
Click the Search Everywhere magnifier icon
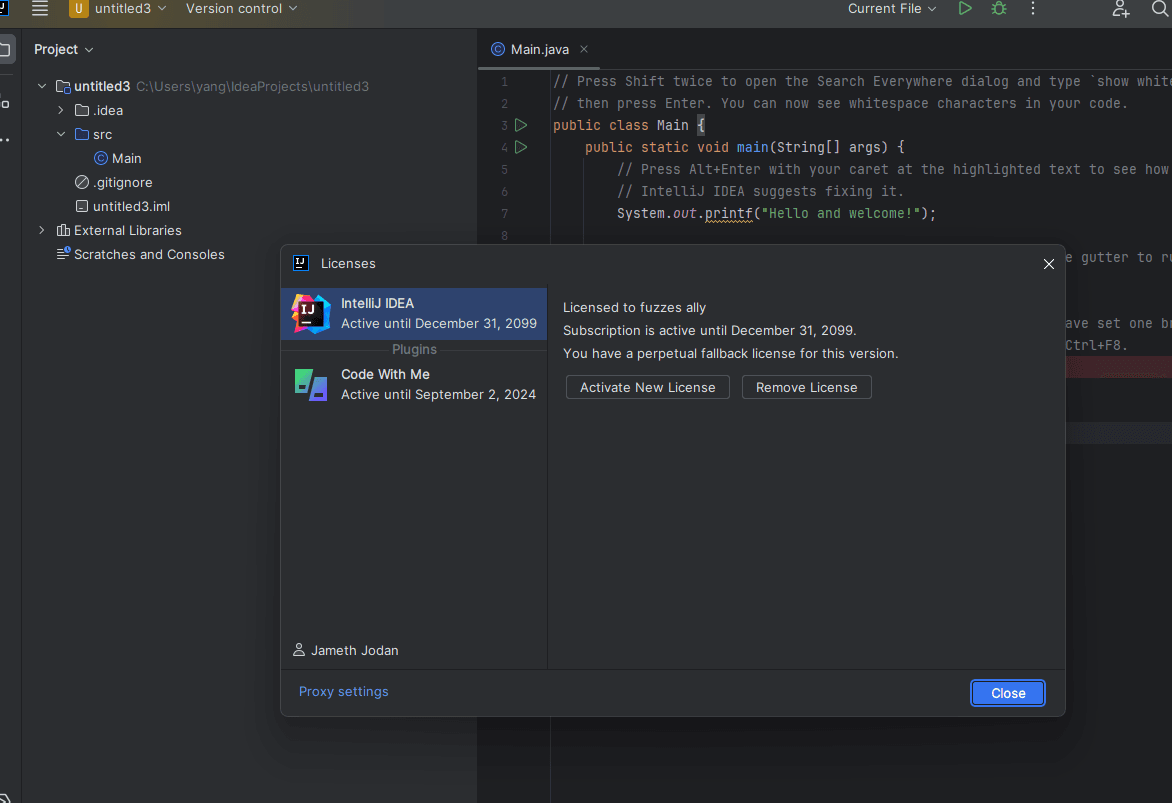coord(1160,9)
